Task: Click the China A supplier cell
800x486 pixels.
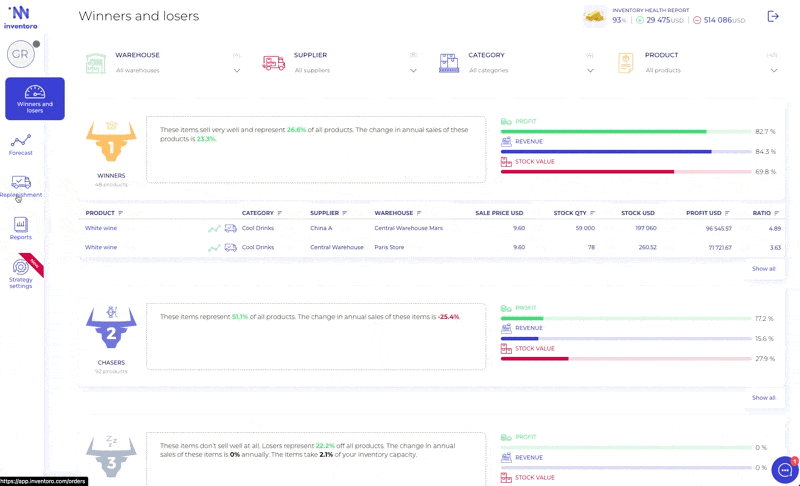Action: tap(321, 228)
